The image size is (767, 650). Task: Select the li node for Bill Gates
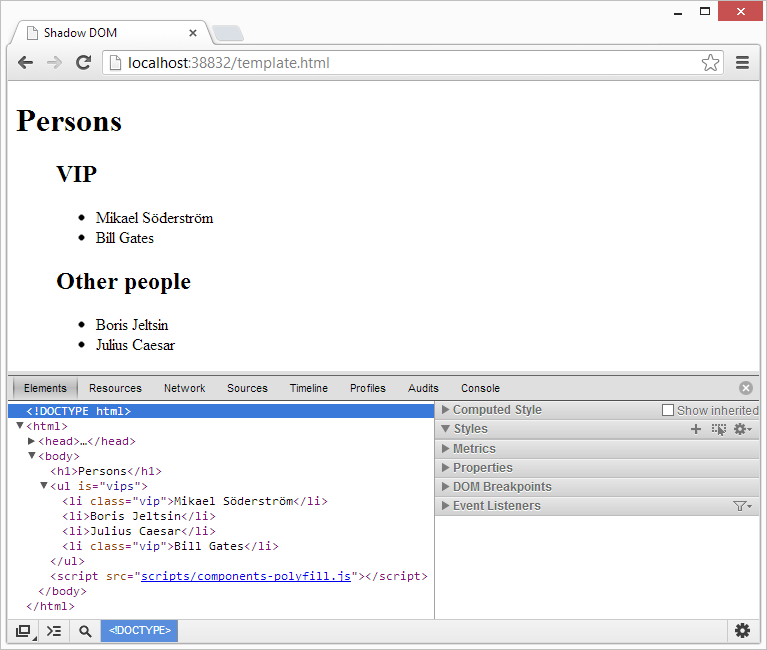tap(170, 546)
